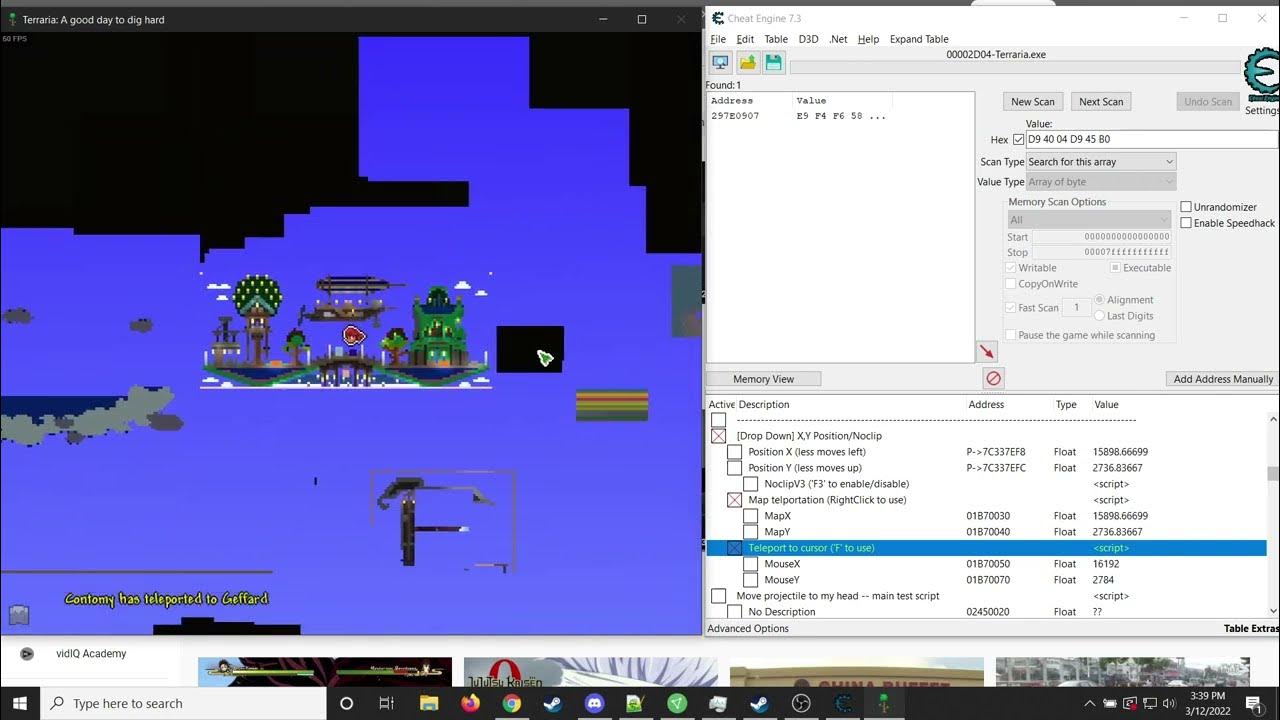Image resolution: width=1280 pixels, height=720 pixels.
Task: Launch Firefox from the taskbar
Action: 470,703
